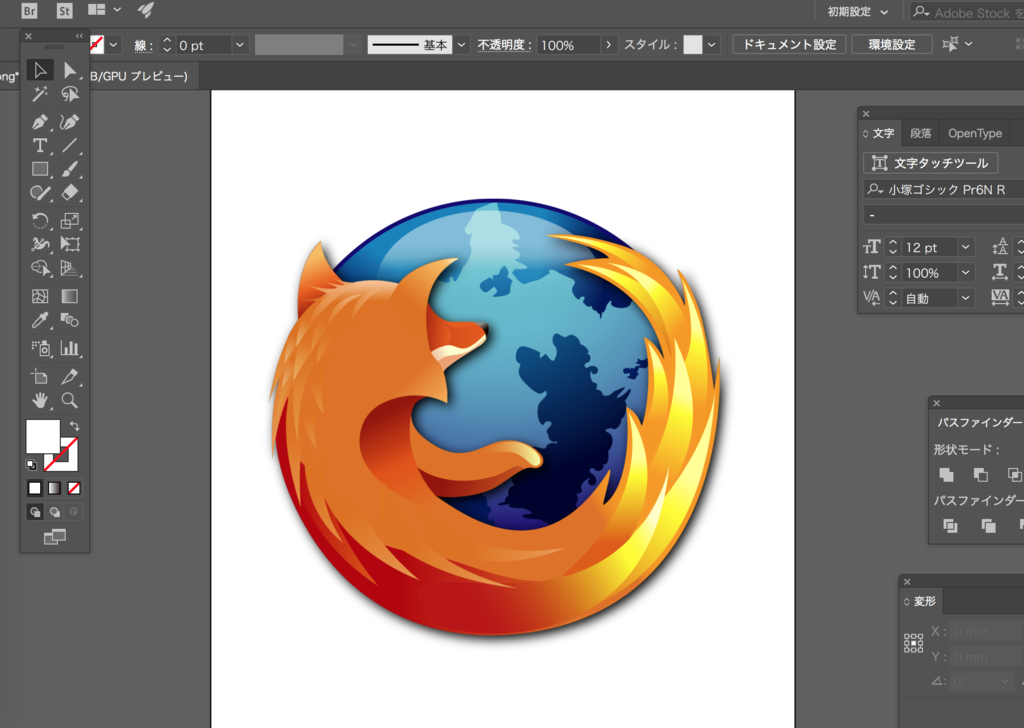Select the Direct Selection tool
Image resolution: width=1024 pixels, height=728 pixels.
(70, 69)
